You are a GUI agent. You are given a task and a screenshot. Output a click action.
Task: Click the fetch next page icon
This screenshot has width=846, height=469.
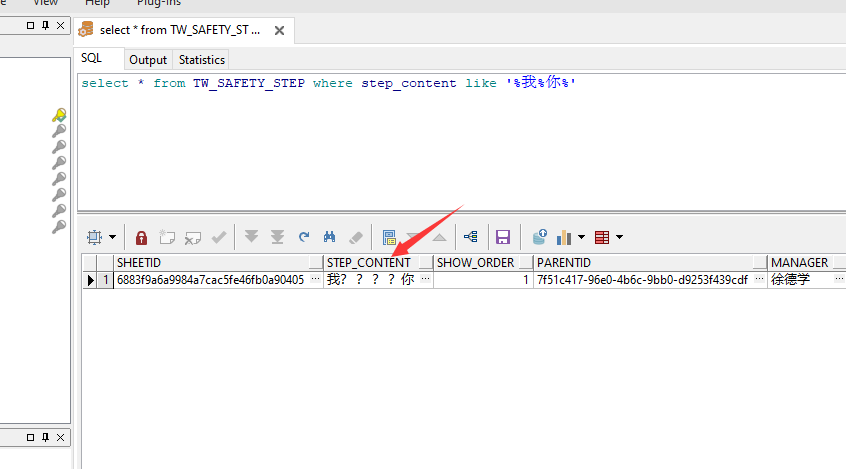pyautogui.click(x=251, y=237)
